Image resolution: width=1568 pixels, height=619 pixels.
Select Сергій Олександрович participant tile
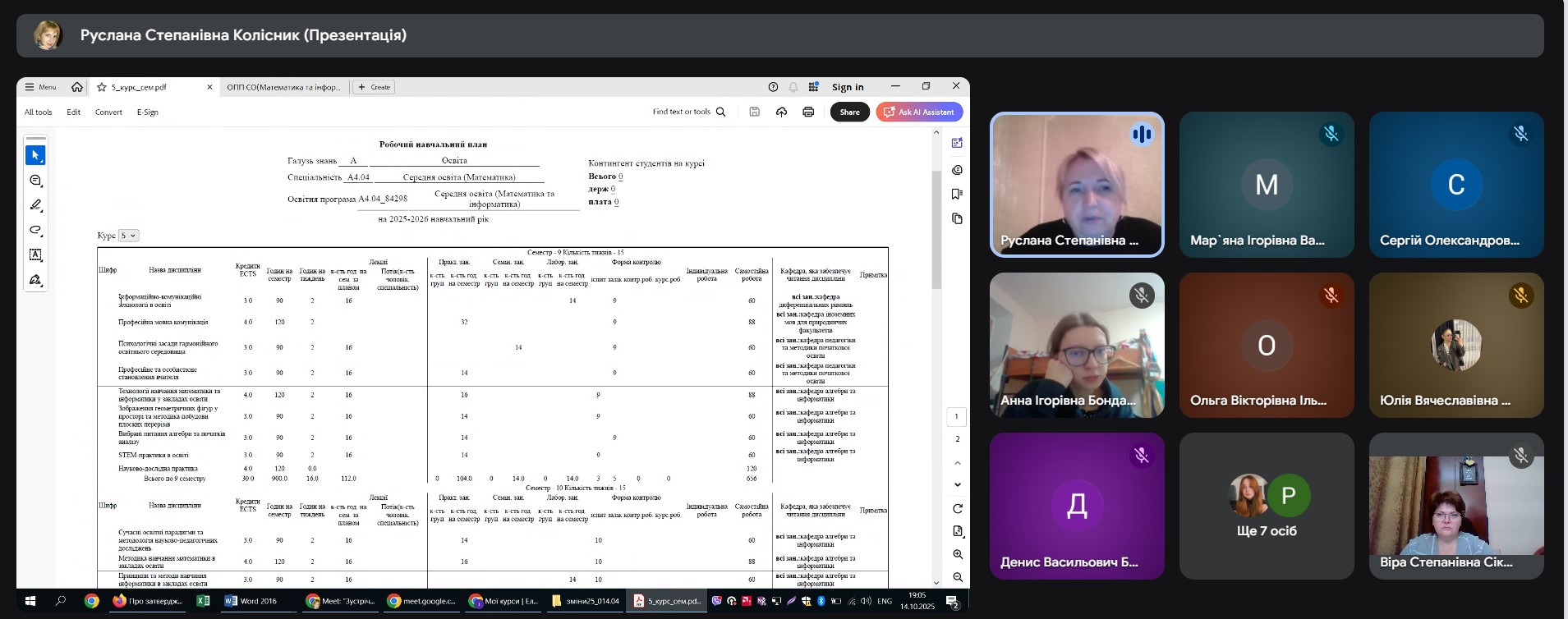click(1456, 185)
